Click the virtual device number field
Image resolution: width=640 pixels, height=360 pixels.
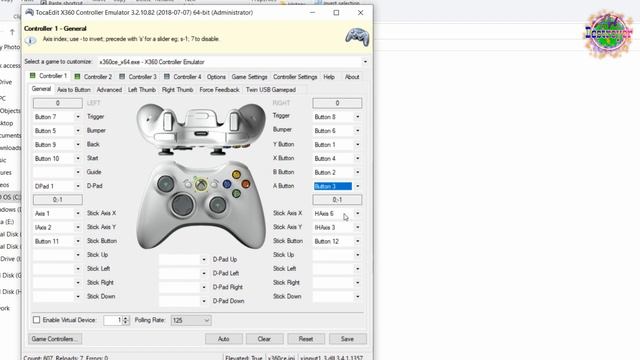pyautogui.click(x=113, y=320)
